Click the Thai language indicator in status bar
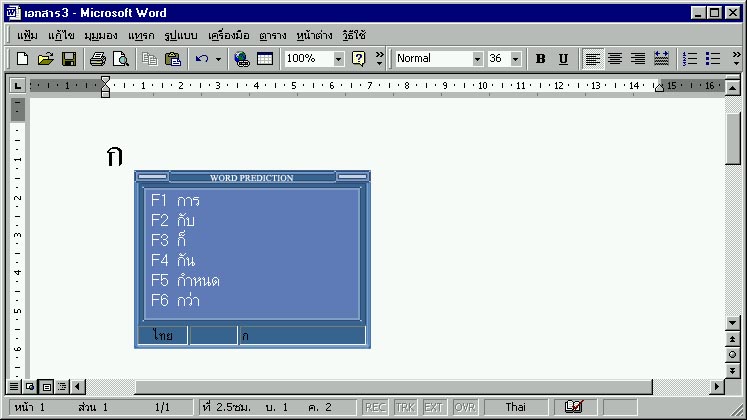 pyautogui.click(x=515, y=407)
